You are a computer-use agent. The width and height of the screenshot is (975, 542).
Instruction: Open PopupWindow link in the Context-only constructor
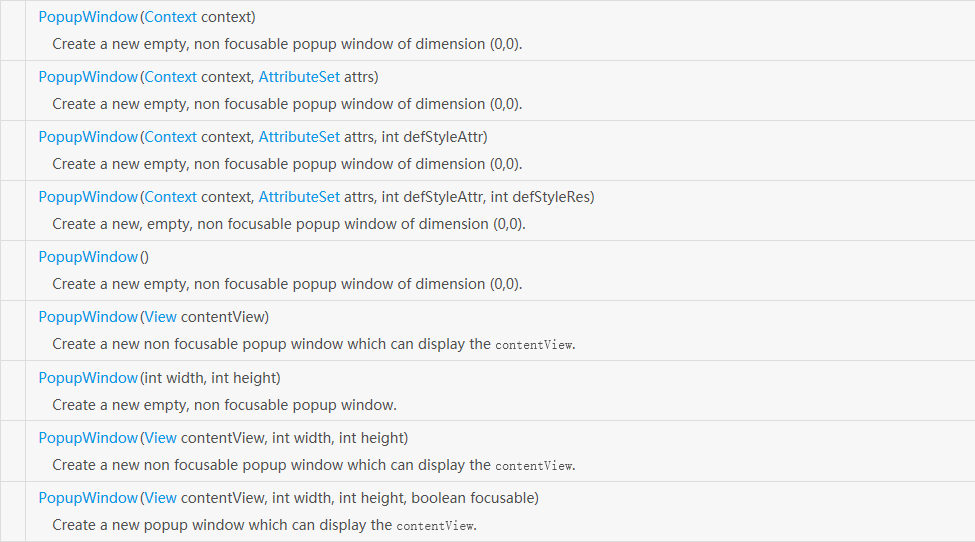point(88,17)
